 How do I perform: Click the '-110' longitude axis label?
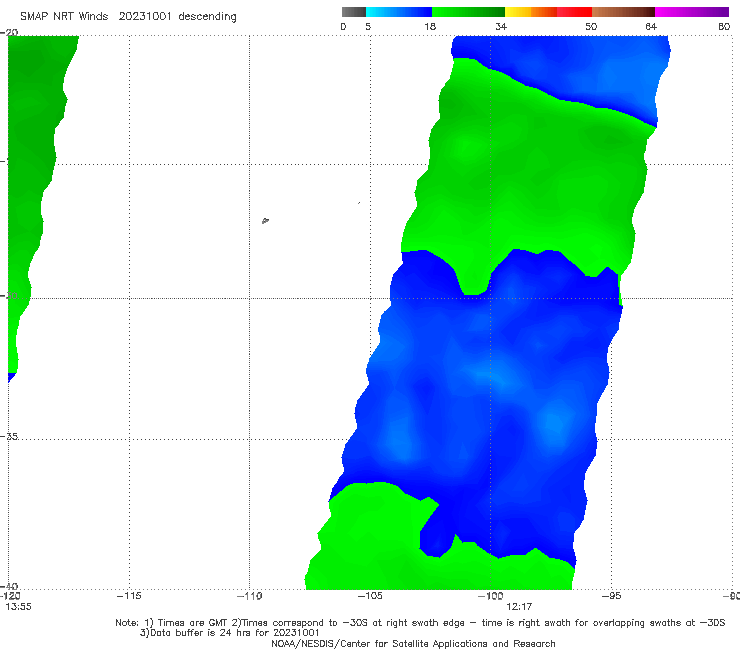click(x=249, y=596)
